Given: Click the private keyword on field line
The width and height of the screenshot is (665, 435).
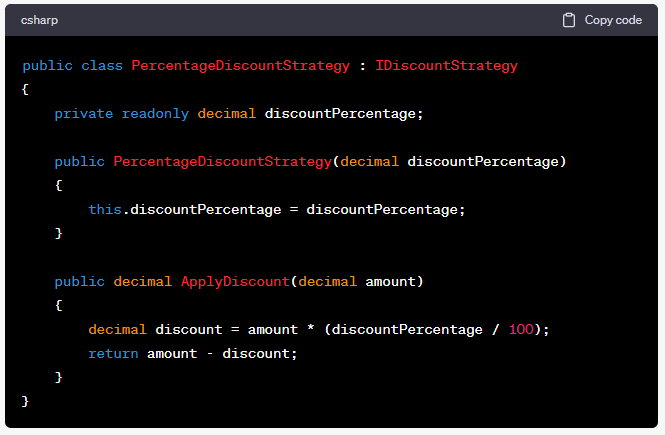Looking at the screenshot, I should tap(84, 114).
